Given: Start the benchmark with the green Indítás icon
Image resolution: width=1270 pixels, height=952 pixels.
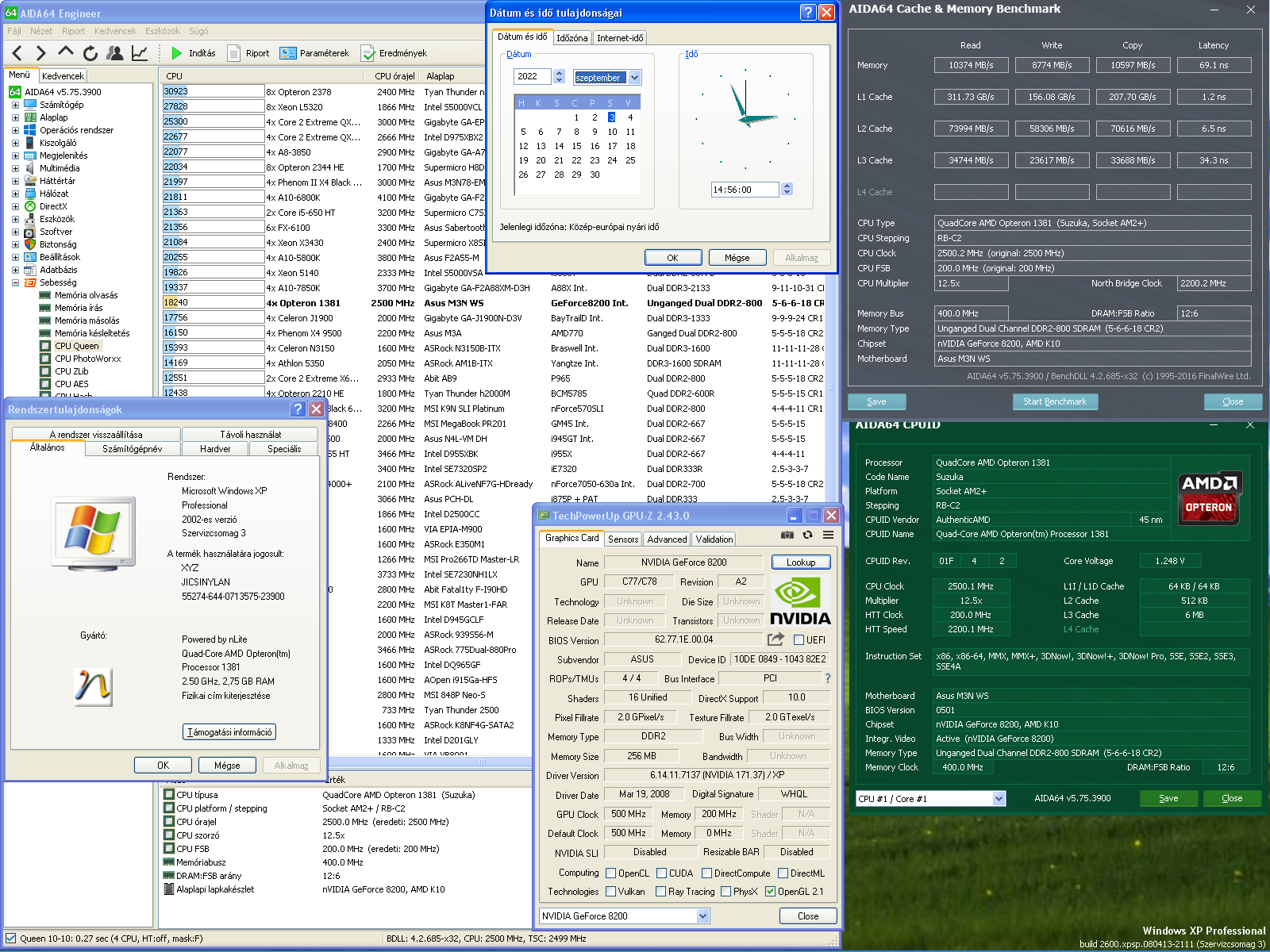Looking at the screenshot, I should [177, 53].
